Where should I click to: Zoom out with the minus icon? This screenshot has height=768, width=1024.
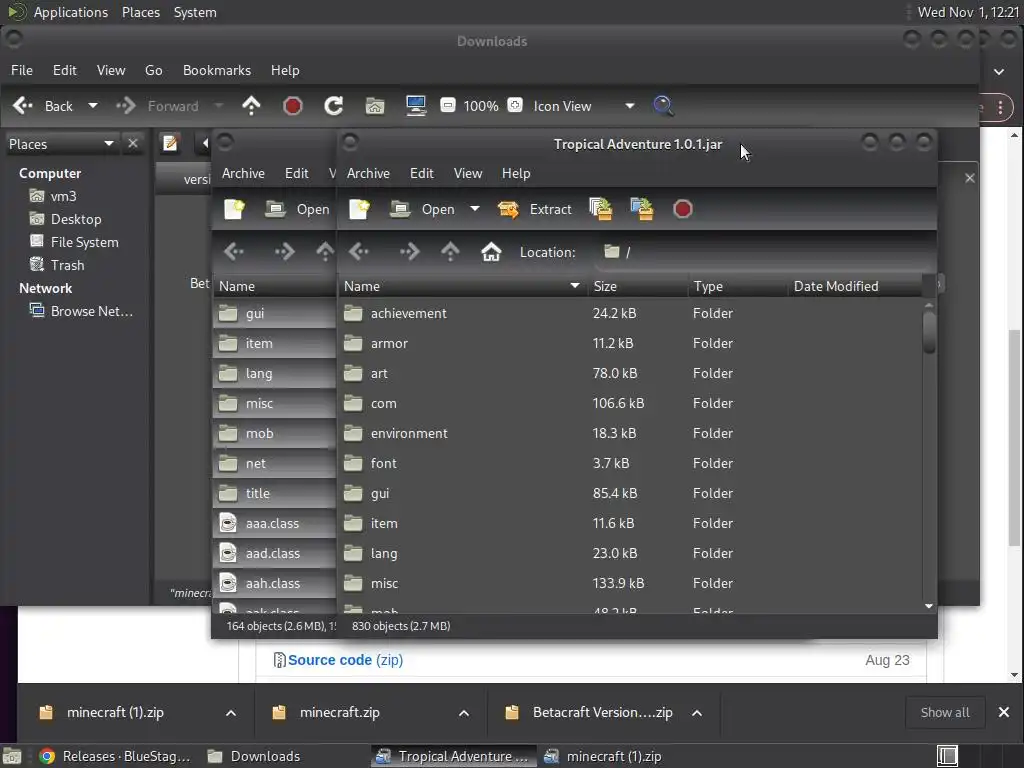click(447, 105)
